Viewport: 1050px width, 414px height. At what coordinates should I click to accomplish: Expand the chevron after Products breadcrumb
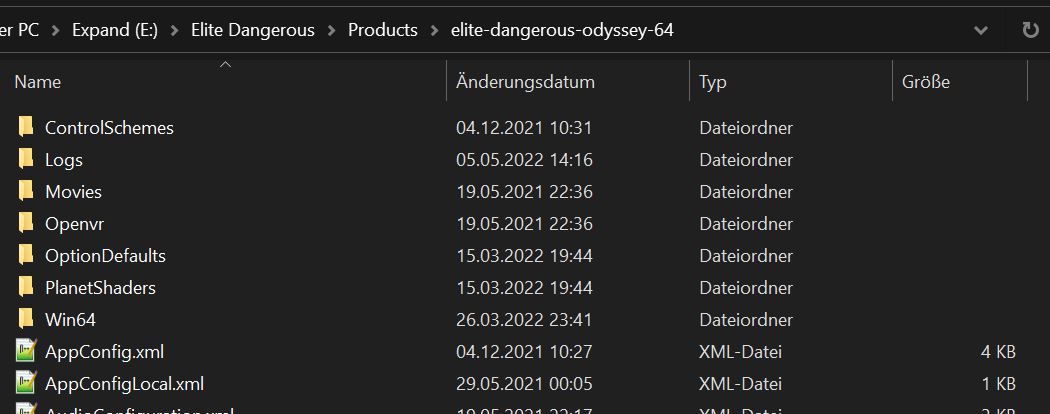coord(435,30)
